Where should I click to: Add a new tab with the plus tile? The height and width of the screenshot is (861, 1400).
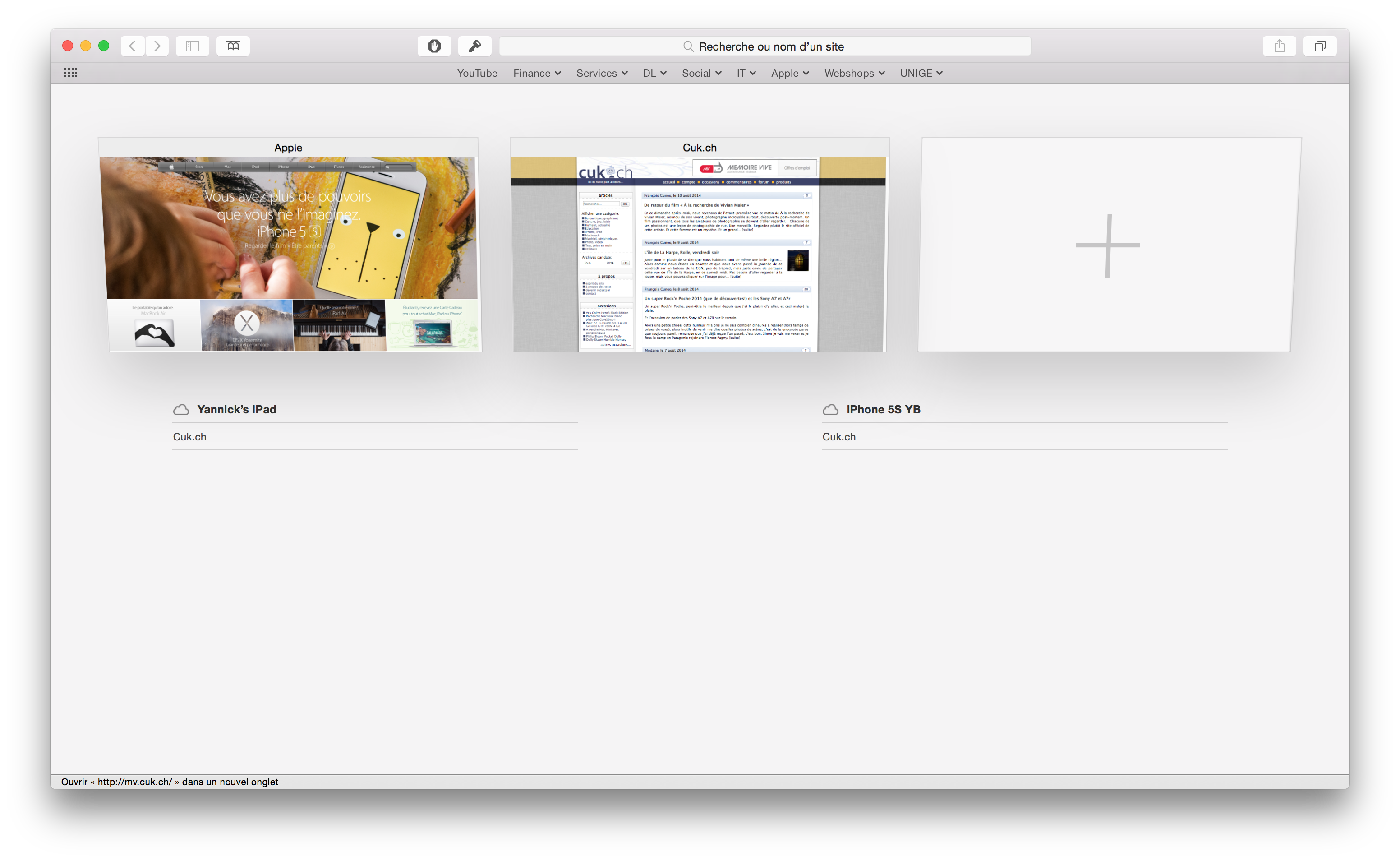click(x=1108, y=245)
